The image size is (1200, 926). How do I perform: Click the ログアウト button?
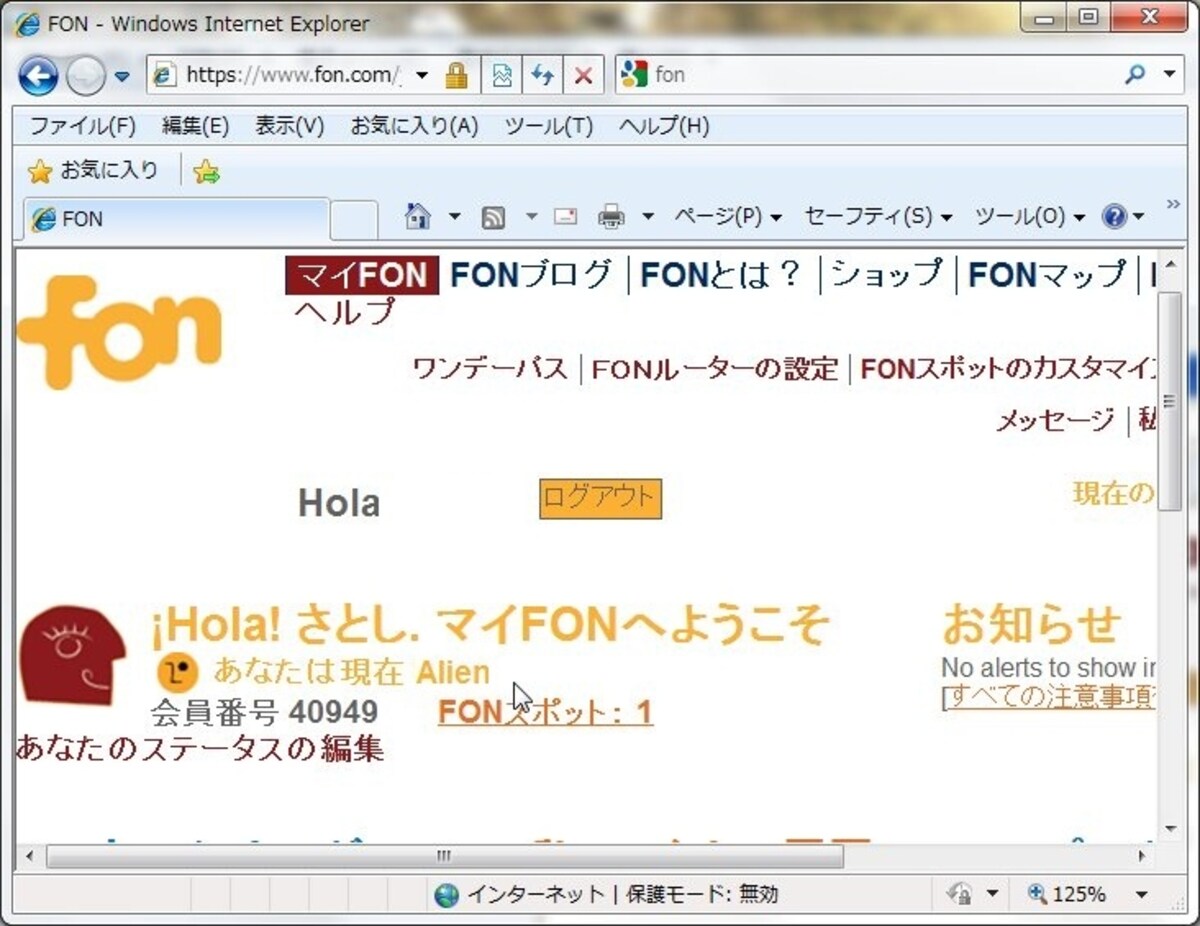(x=600, y=498)
